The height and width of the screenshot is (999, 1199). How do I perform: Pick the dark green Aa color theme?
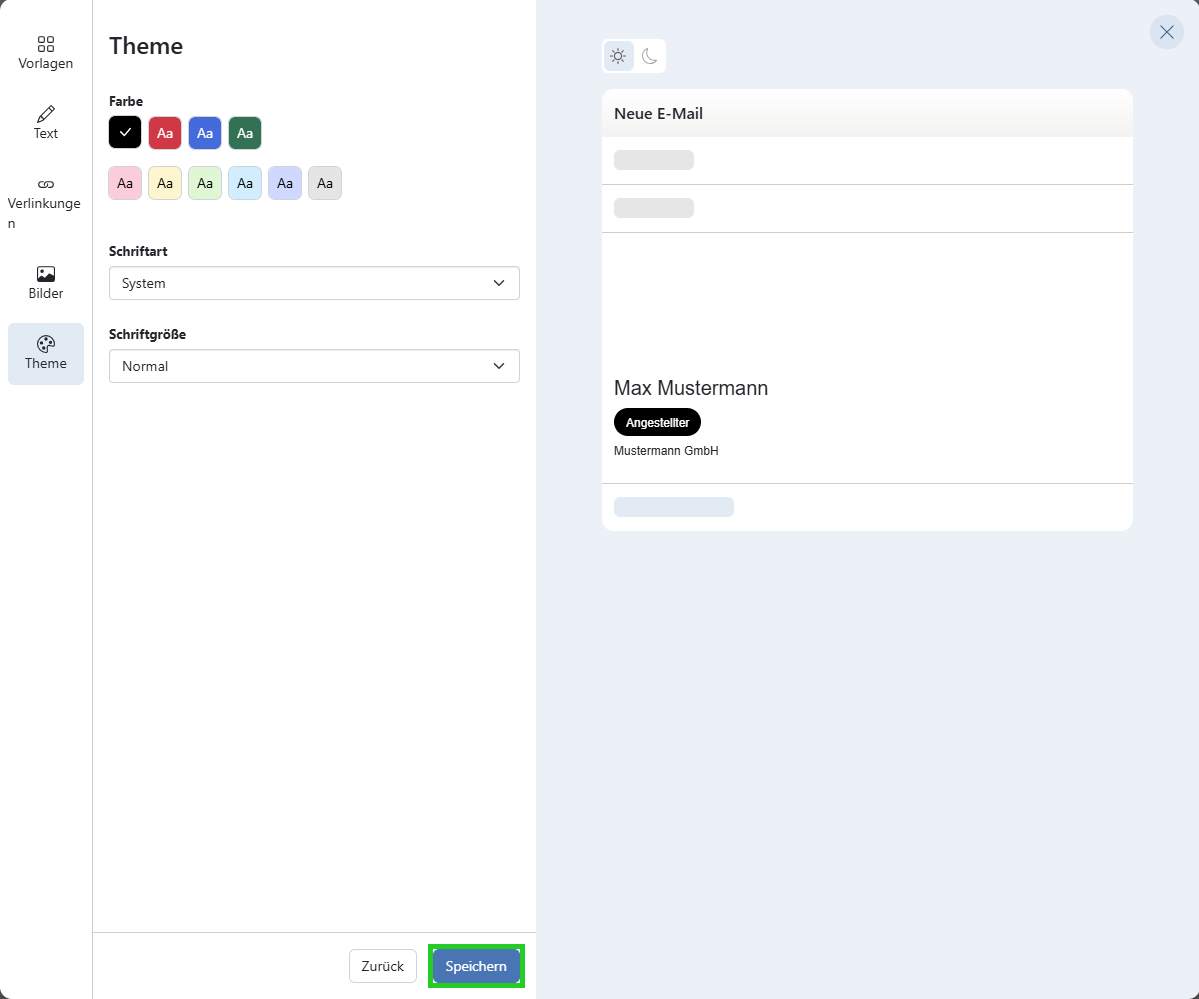pyautogui.click(x=245, y=132)
